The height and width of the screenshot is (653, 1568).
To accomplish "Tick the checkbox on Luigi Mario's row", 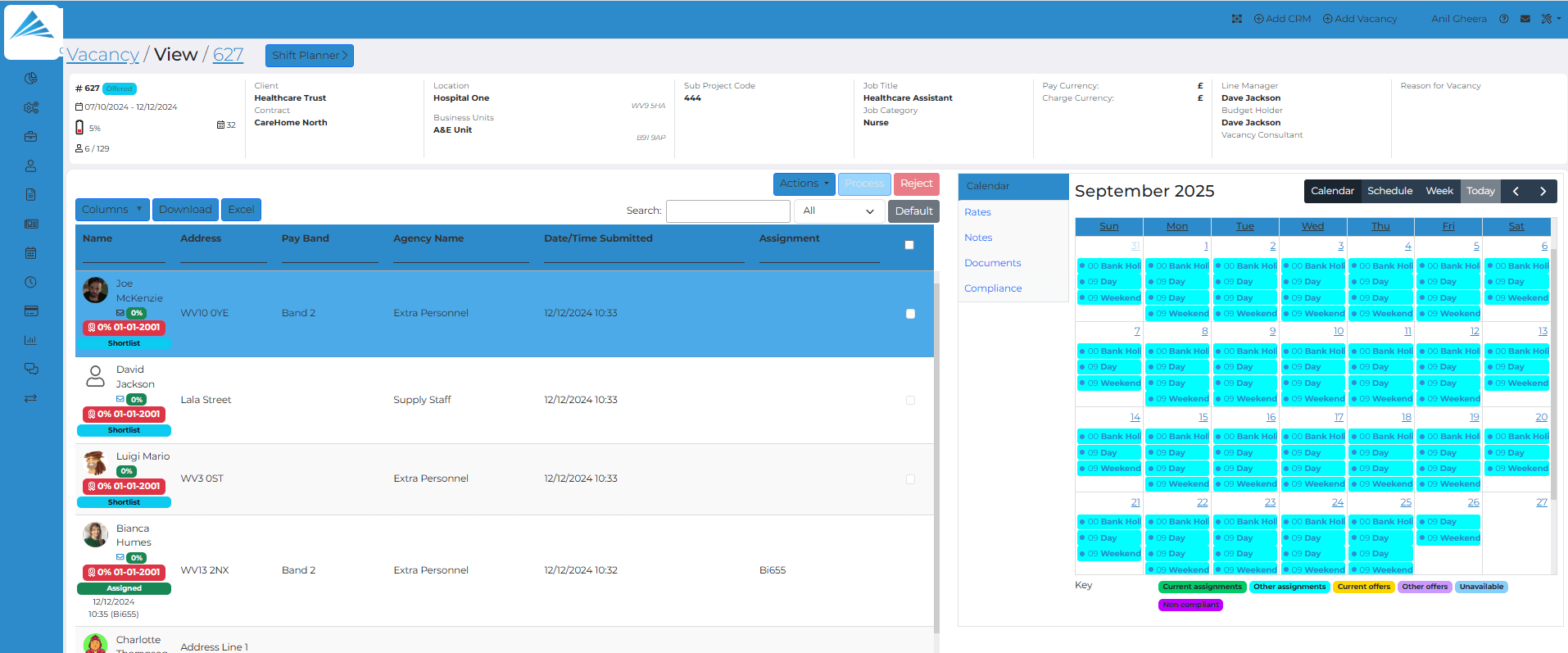I will coord(910,479).
